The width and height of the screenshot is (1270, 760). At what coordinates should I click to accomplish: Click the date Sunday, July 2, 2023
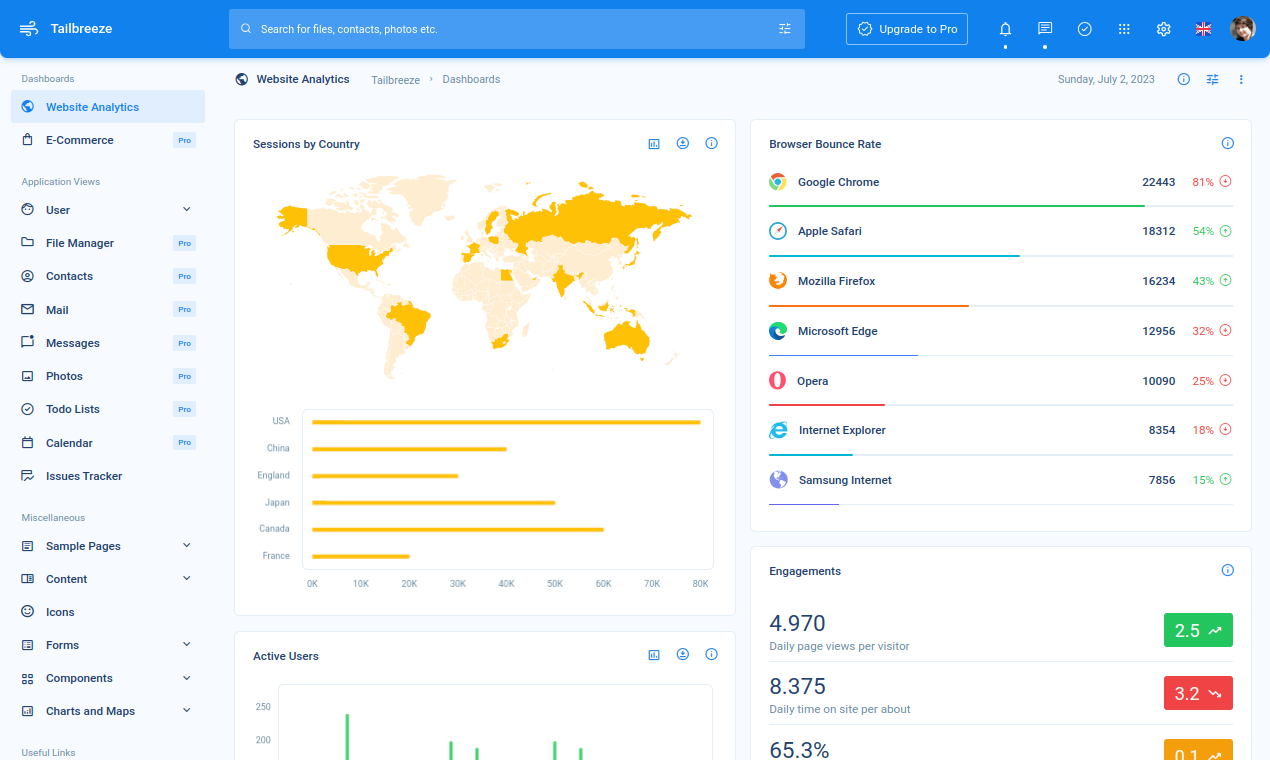1106,79
